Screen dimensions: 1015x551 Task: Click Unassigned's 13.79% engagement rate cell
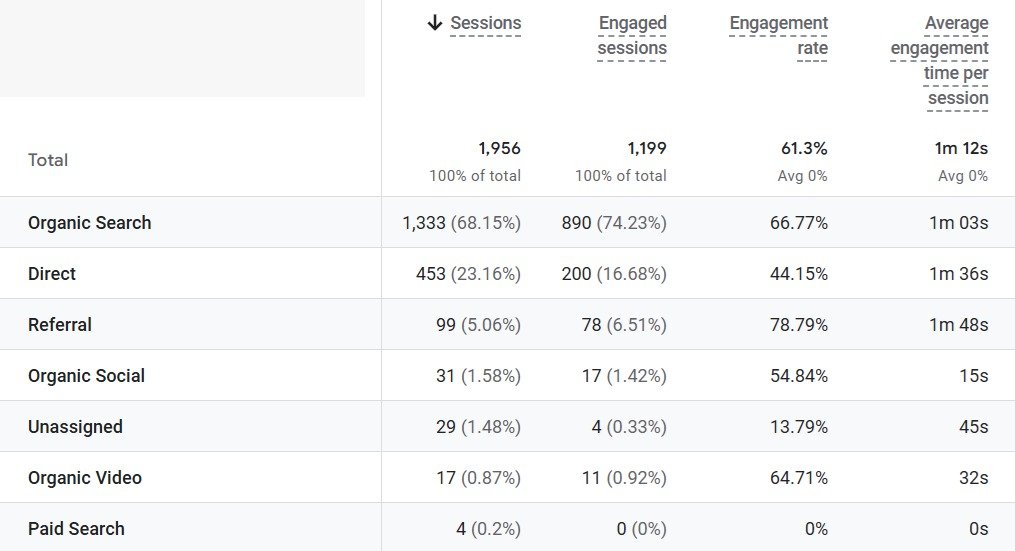798,427
